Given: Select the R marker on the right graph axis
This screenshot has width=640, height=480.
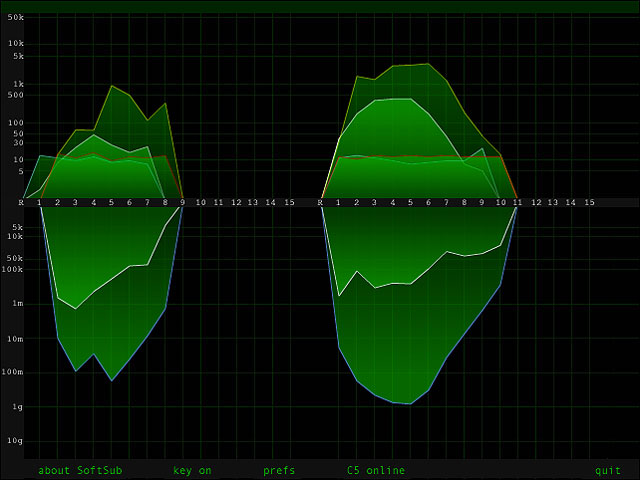Looking at the screenshot, I should [x=320, y=202].
